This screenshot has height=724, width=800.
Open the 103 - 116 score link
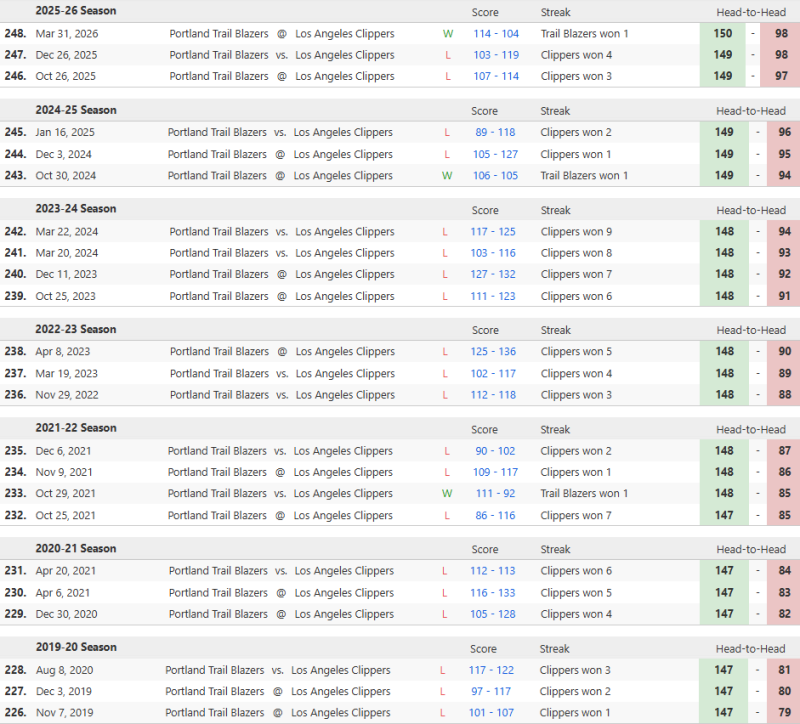tap(493, 254)
